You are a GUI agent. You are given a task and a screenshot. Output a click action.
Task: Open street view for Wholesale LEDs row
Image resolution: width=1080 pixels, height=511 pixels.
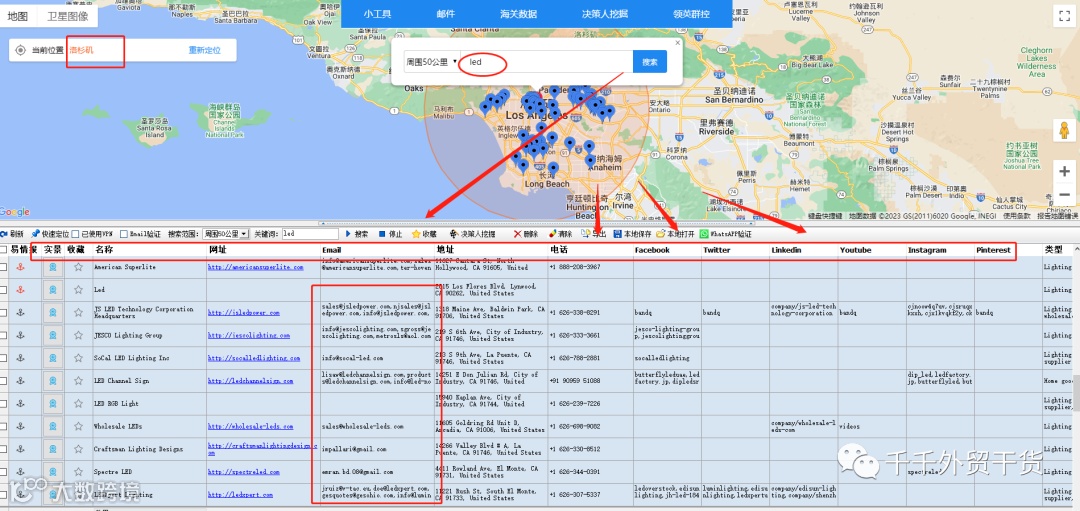click(52, 426)
